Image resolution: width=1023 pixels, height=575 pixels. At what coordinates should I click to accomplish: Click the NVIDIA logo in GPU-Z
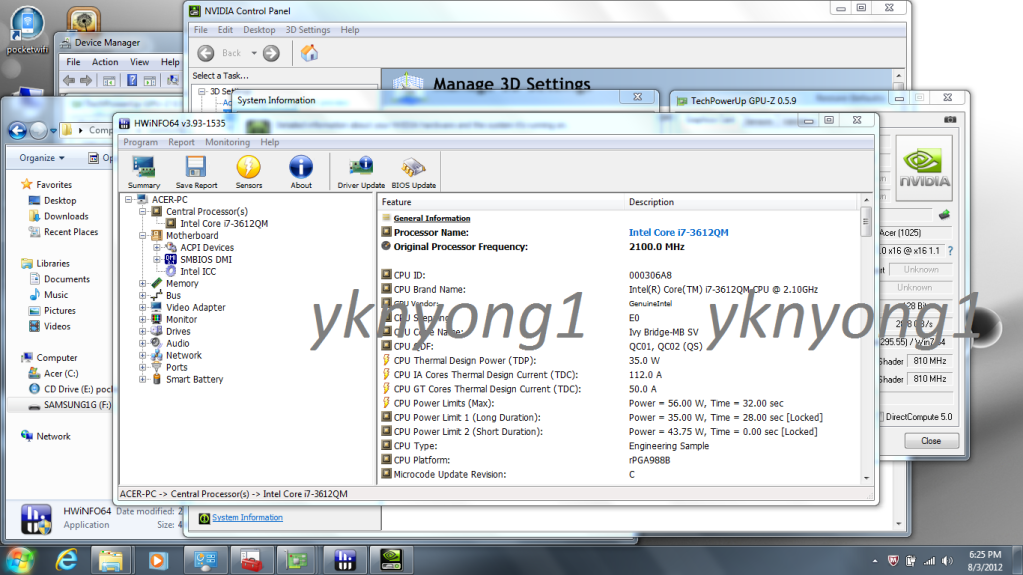(x=924, y=168)
